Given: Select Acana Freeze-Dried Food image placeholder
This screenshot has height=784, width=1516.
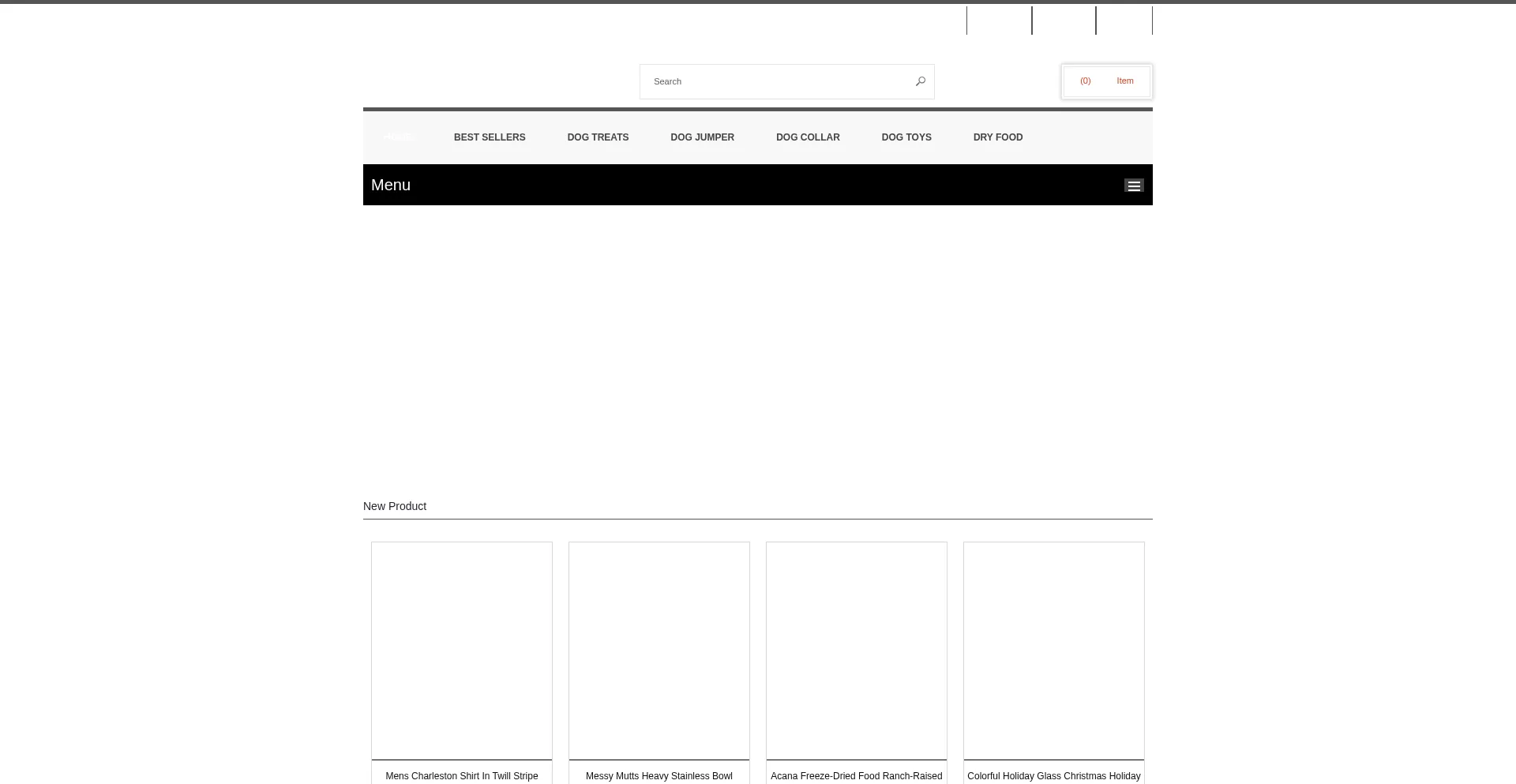Looking at the screenshot, I should 857,651.
